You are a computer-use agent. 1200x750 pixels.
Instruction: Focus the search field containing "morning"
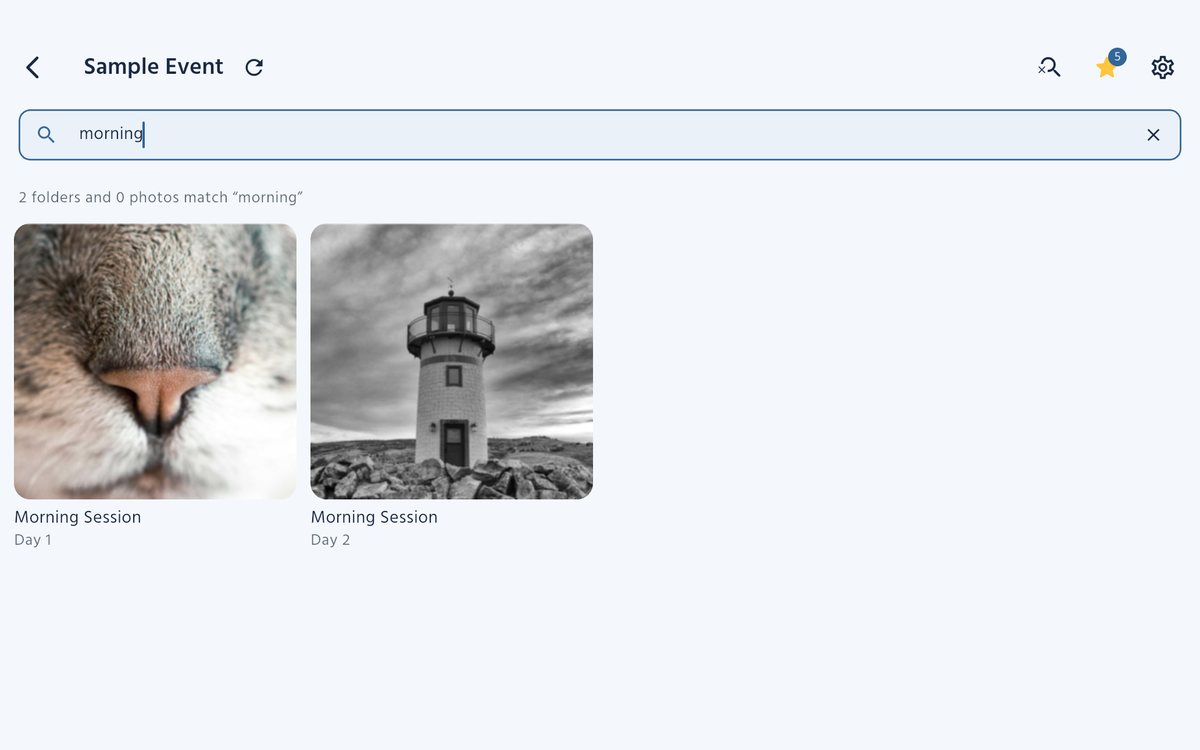pos(600,134)
